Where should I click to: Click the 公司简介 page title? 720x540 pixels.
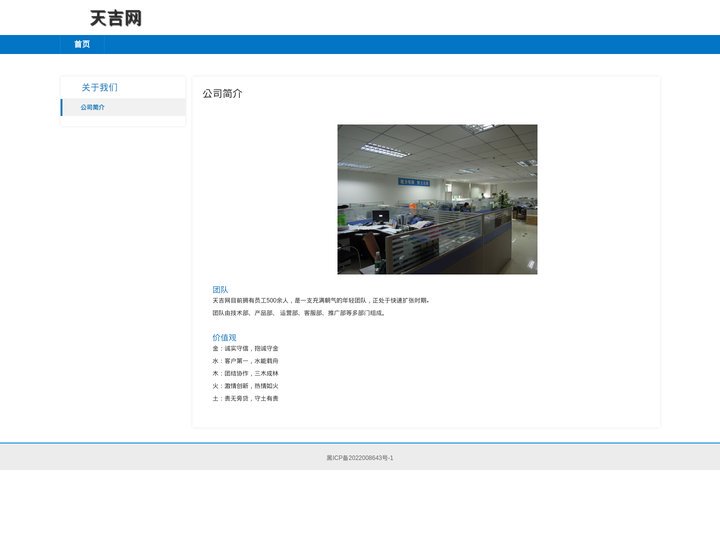point(222,93)
